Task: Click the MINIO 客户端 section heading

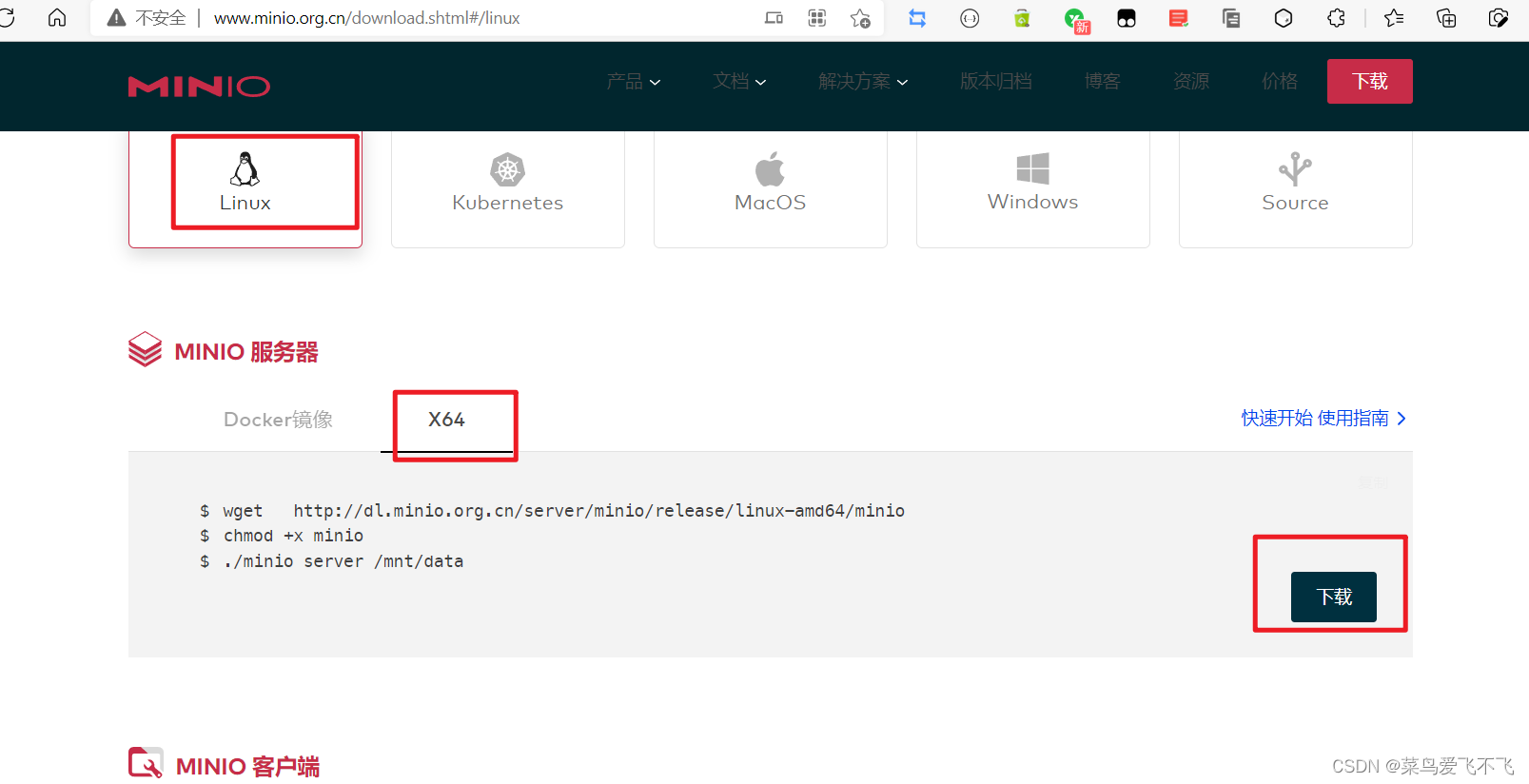Action: click(247, 767)
